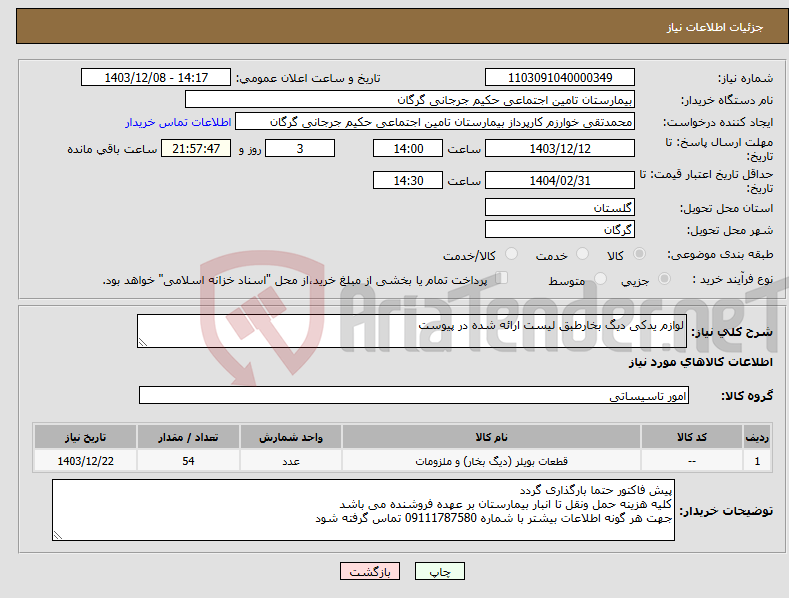Select the کالا/خدمت radio button
This screenshot has height=598, width=789.
[x=511, y=254]
